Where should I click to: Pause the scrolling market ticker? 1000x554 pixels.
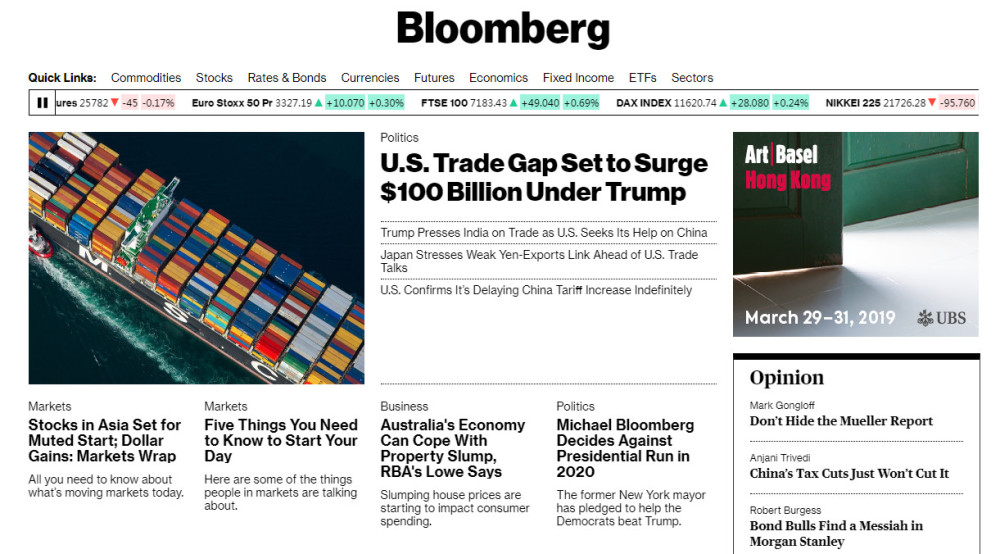coord(42,103)
